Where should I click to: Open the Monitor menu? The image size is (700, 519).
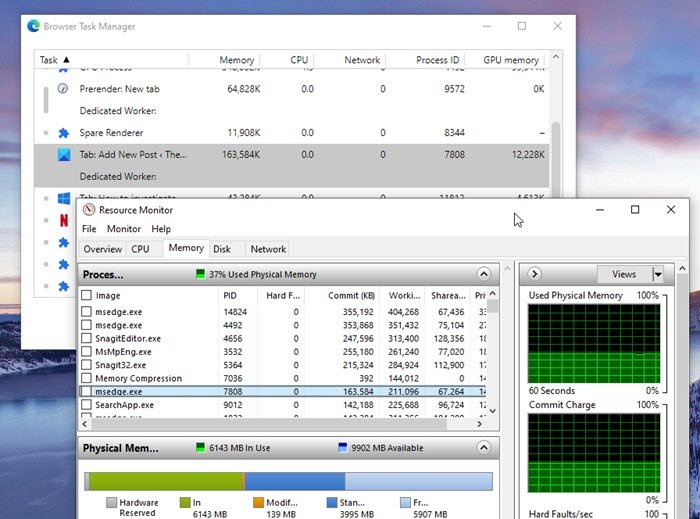[x=124, y=229]
